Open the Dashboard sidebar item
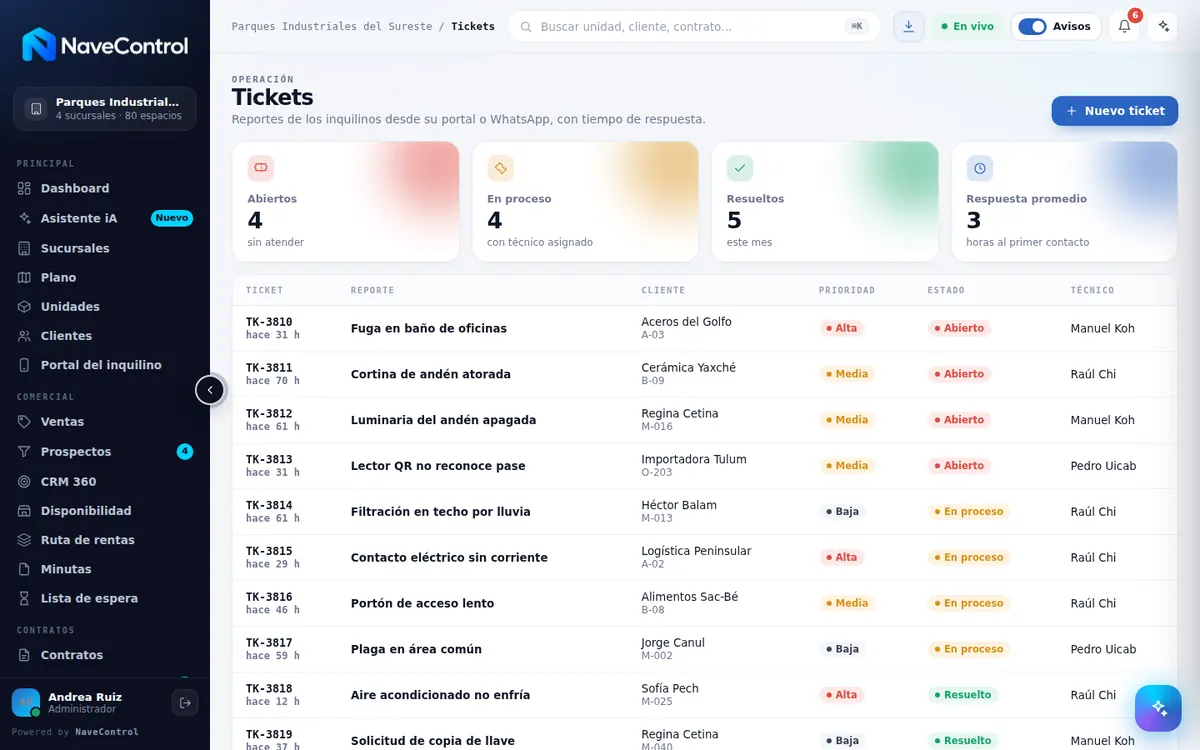Screen dimensions: 1200x750 click(x=105, y=188)
